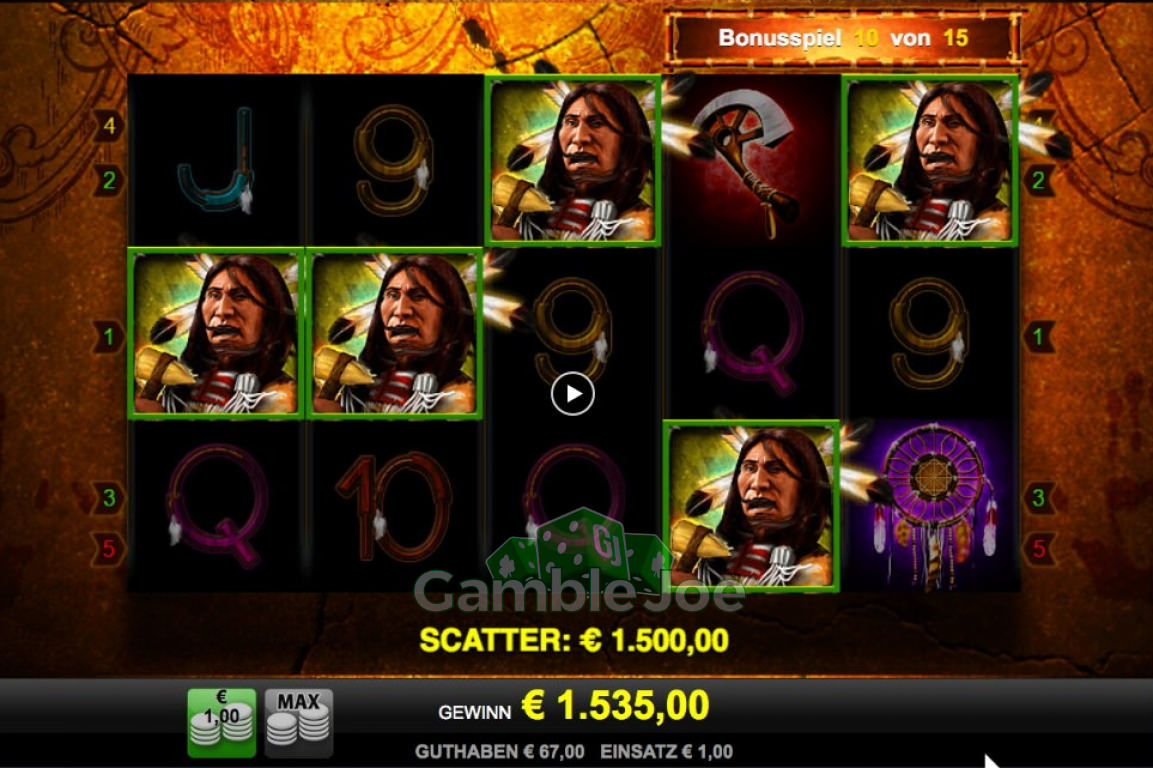The width and height of the screenshot is (1153, 768).
Task: Select payline 1 marker on left
Action: (x=109, y=337)
